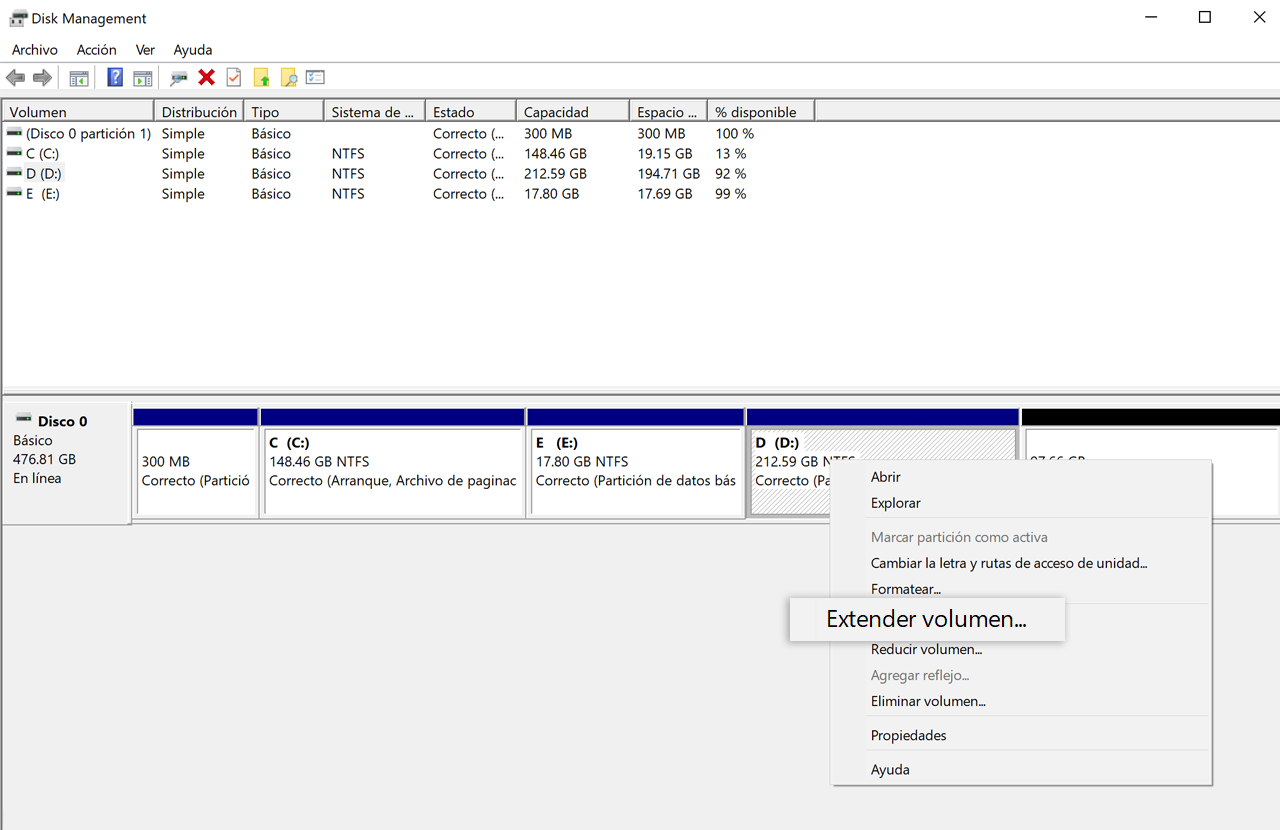The width and height of the screenshot is (1280, 830).
Task: Click the Disk Management title bar icon
Action: (17, 18)
